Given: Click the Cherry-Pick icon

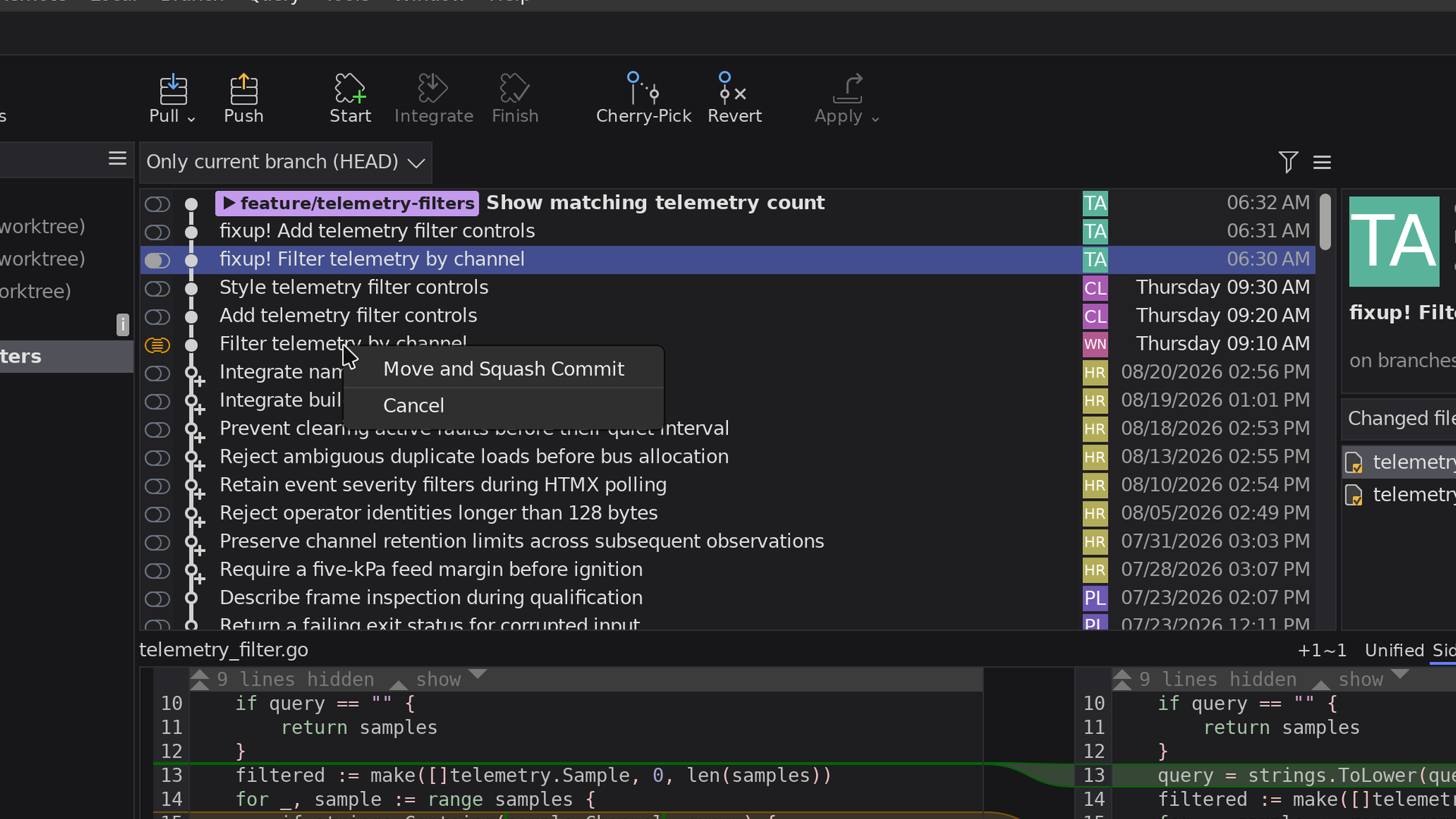Looking at the screenshot, I should (x=643, y=88).
